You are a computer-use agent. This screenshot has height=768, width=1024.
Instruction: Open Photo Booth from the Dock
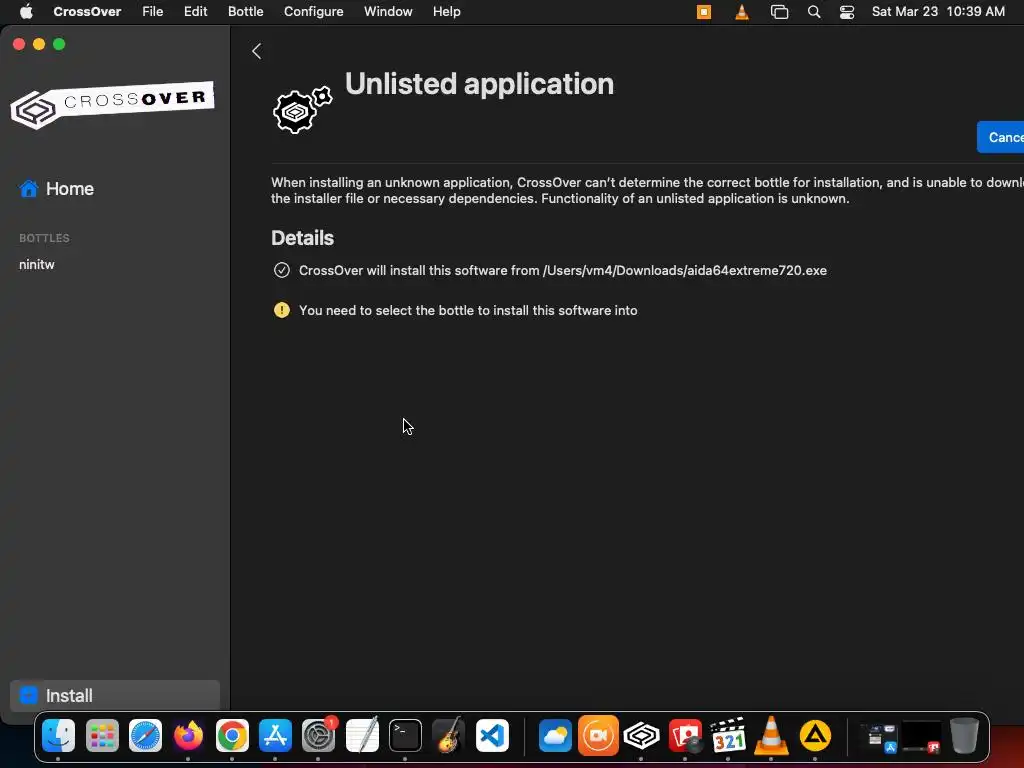pyautogui.click(x=685, y=736)
